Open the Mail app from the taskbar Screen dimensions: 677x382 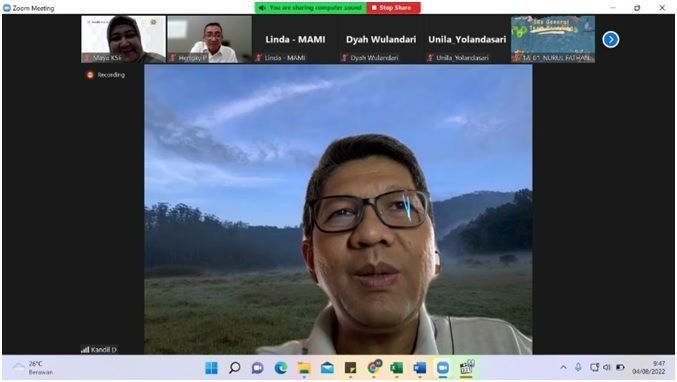[x=327, y=368]
